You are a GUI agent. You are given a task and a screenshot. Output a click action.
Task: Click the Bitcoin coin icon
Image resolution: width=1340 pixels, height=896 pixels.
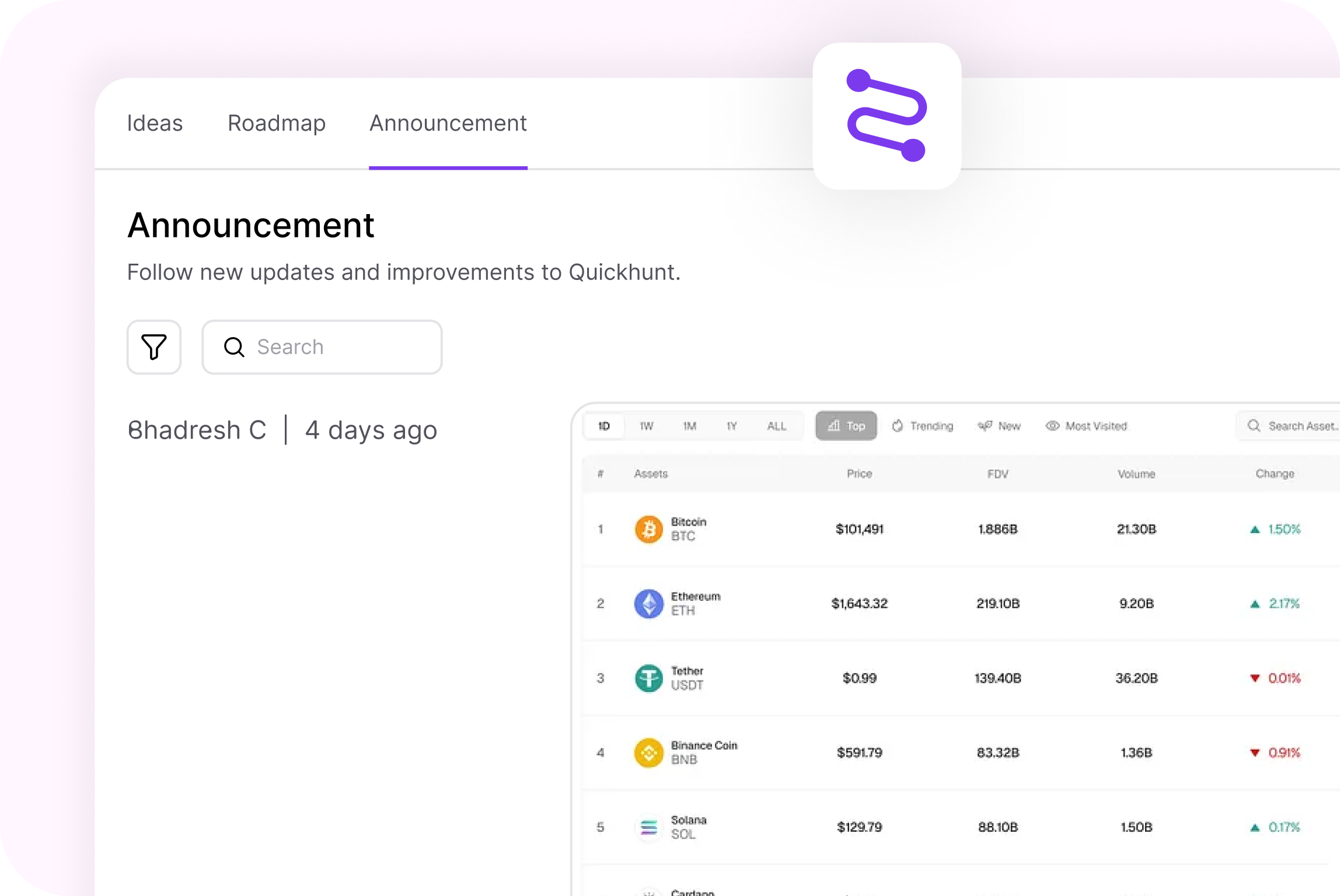point(648,529)
